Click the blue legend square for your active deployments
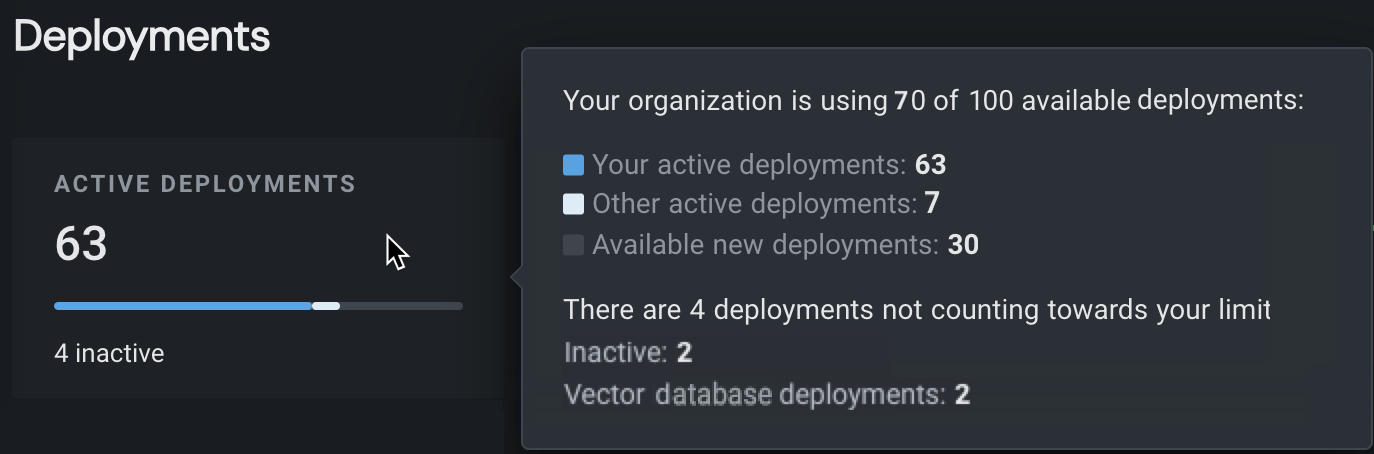Image resolution: width=1374 pixels, height=454 pixels. [x=573, y=165]
